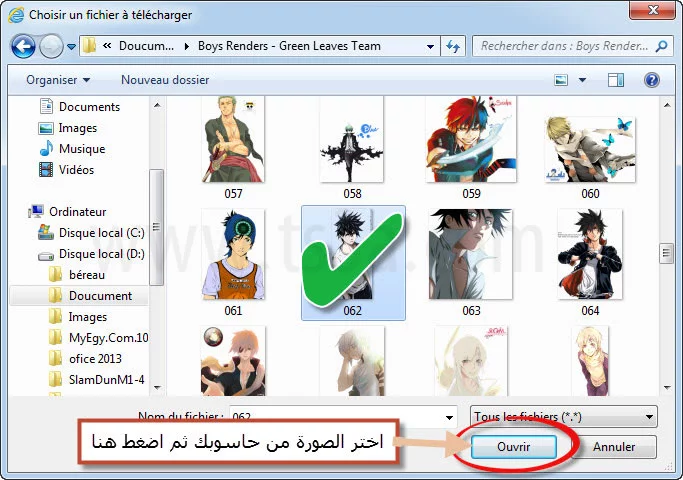Select image thumbnail 062
This screenshot has height=480, width=683.
tap(353, 263)
